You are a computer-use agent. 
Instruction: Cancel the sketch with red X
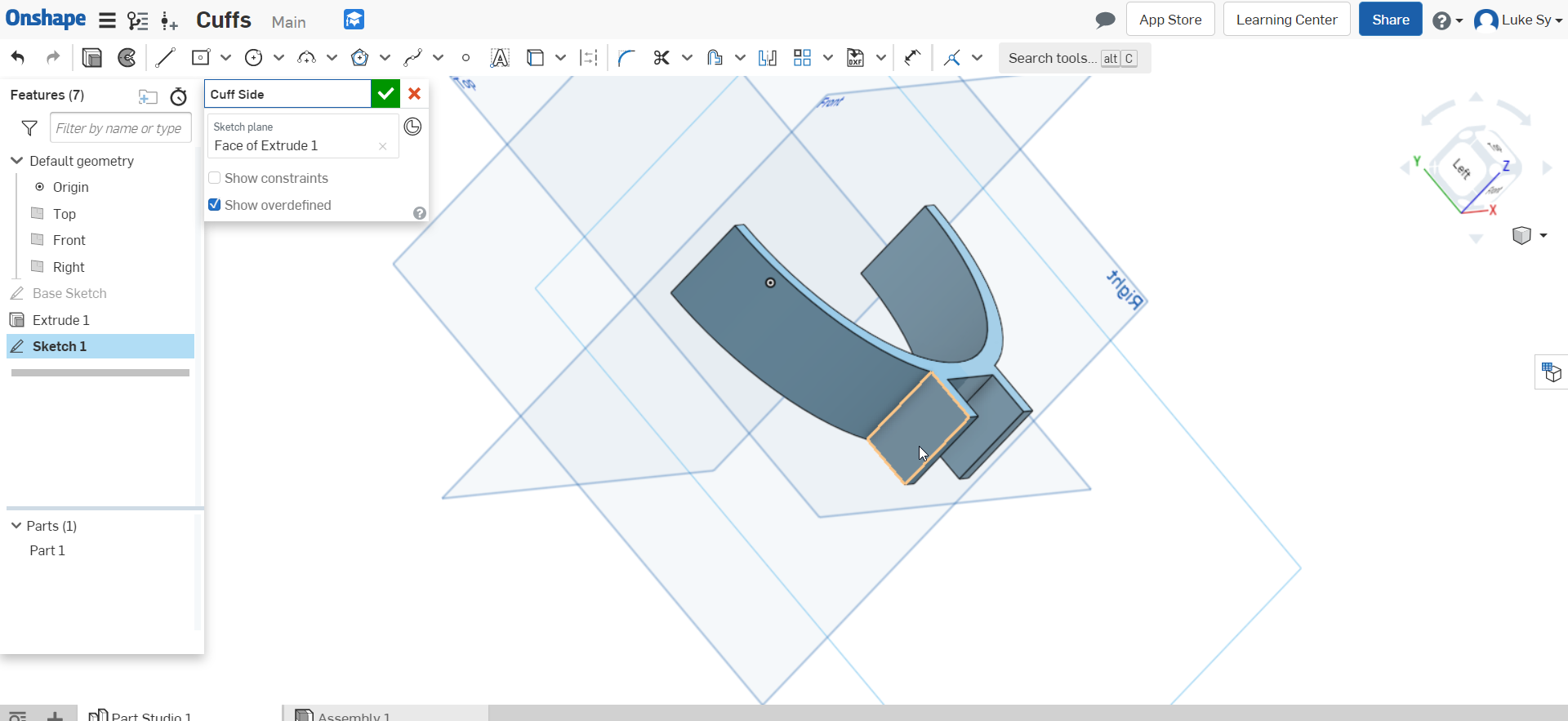415,94
